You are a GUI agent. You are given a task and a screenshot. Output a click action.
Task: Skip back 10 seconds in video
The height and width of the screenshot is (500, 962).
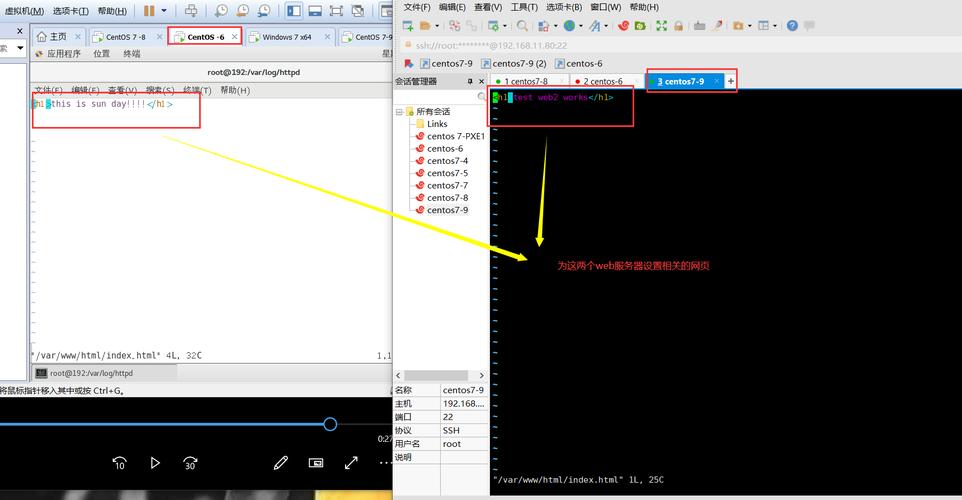pos(119,463)
